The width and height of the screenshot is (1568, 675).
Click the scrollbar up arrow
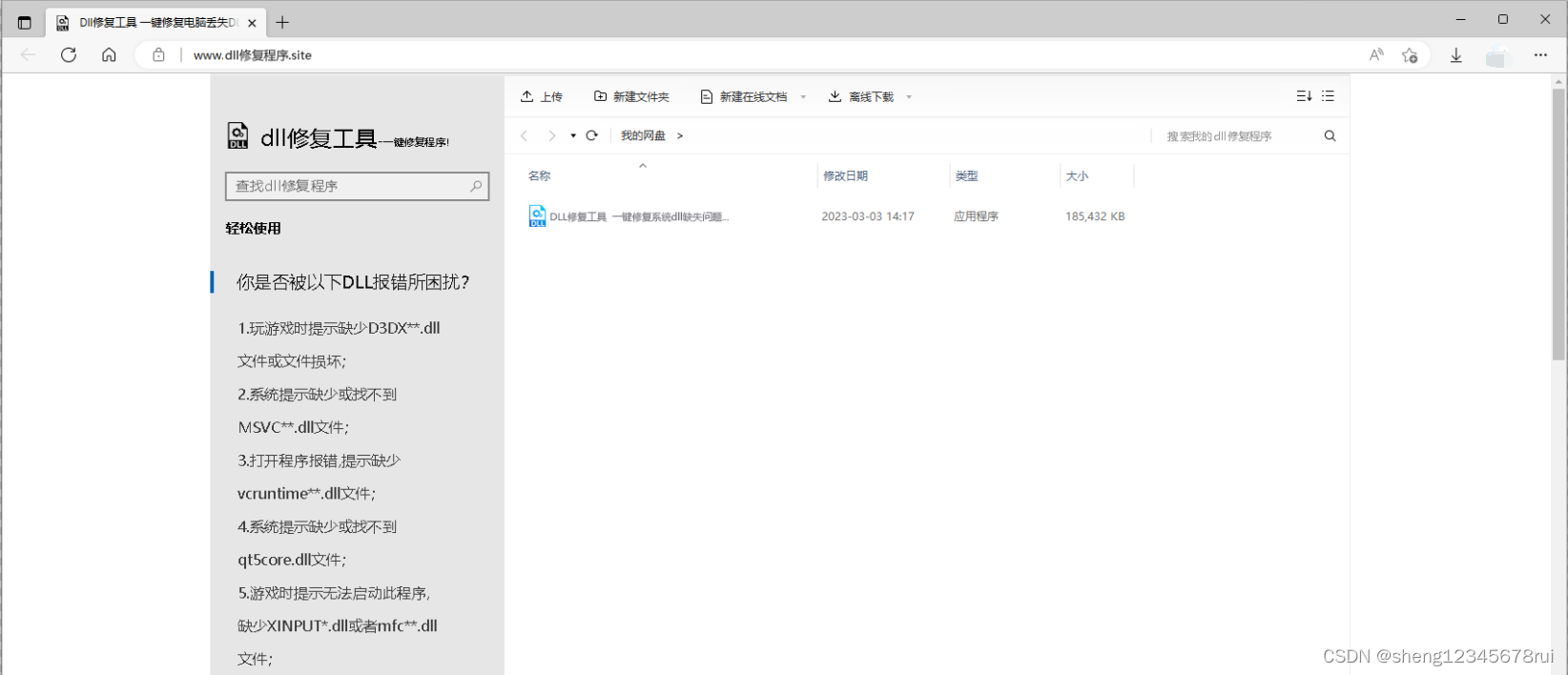click(1558, 82)
